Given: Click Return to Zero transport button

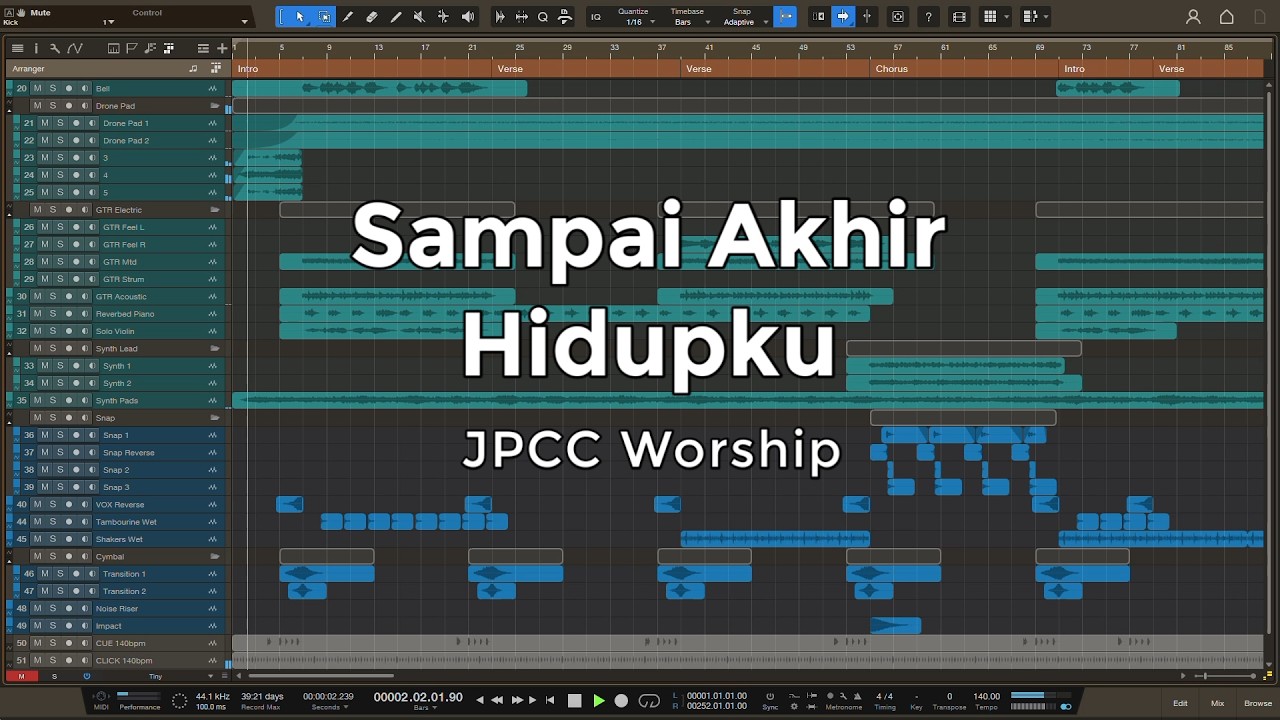Looking at the screenshot, I should coord(550,701).
